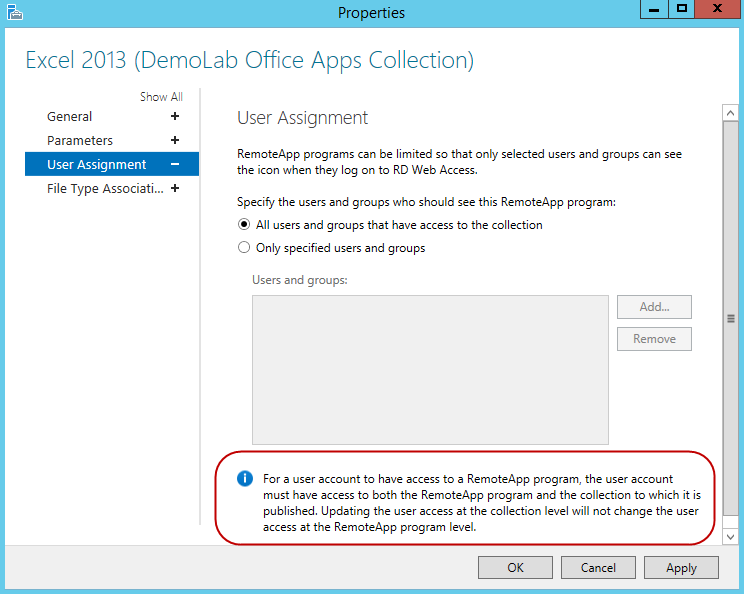The height and width of the screenshot is (594, 744).
Task: Expand the General section plus icon
Action: click(x=175, y=117)
